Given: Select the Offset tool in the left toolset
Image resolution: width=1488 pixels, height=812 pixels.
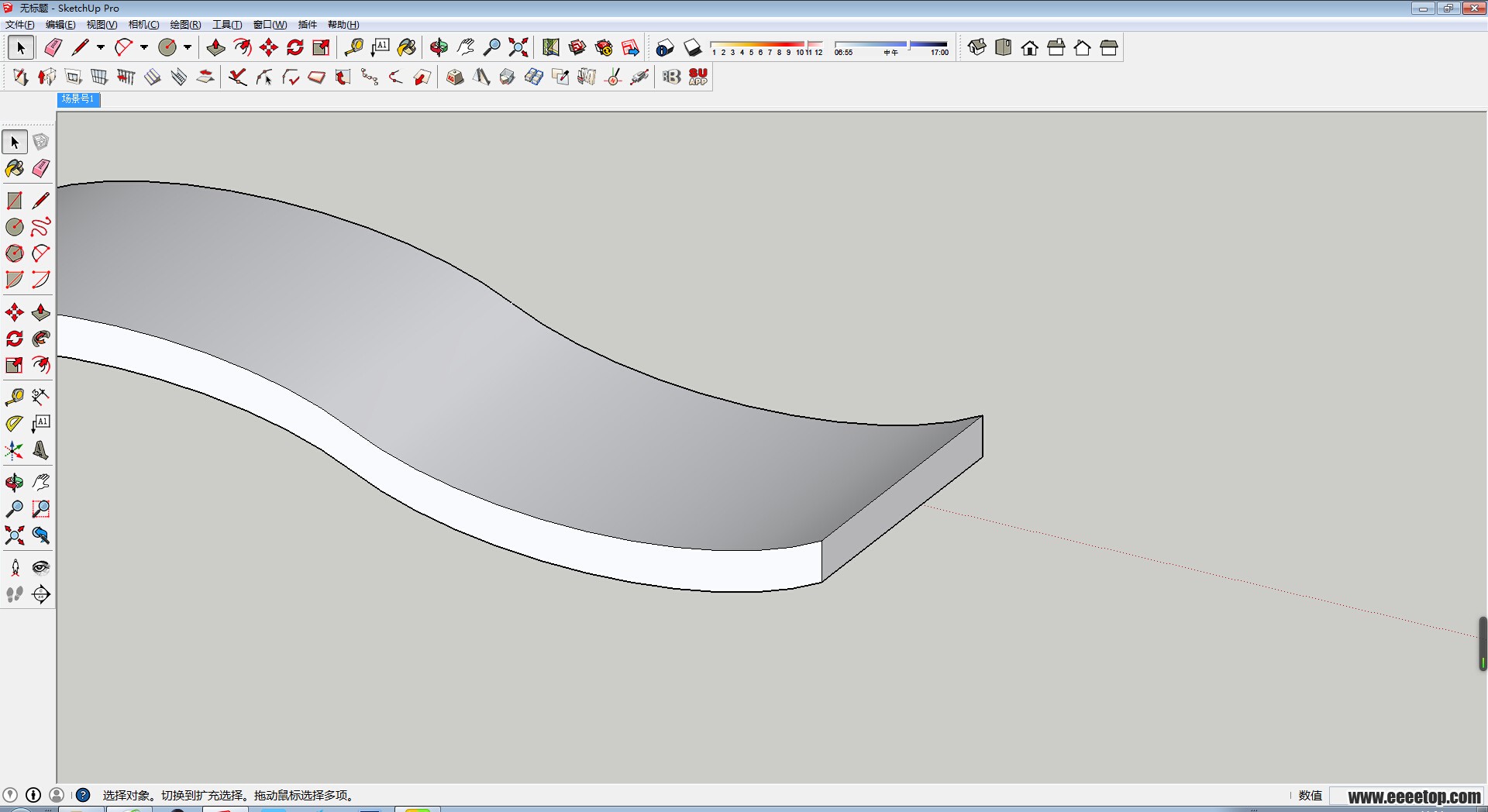Looking at the screenshot, I should pyautogui.click(x=41, y=365).
